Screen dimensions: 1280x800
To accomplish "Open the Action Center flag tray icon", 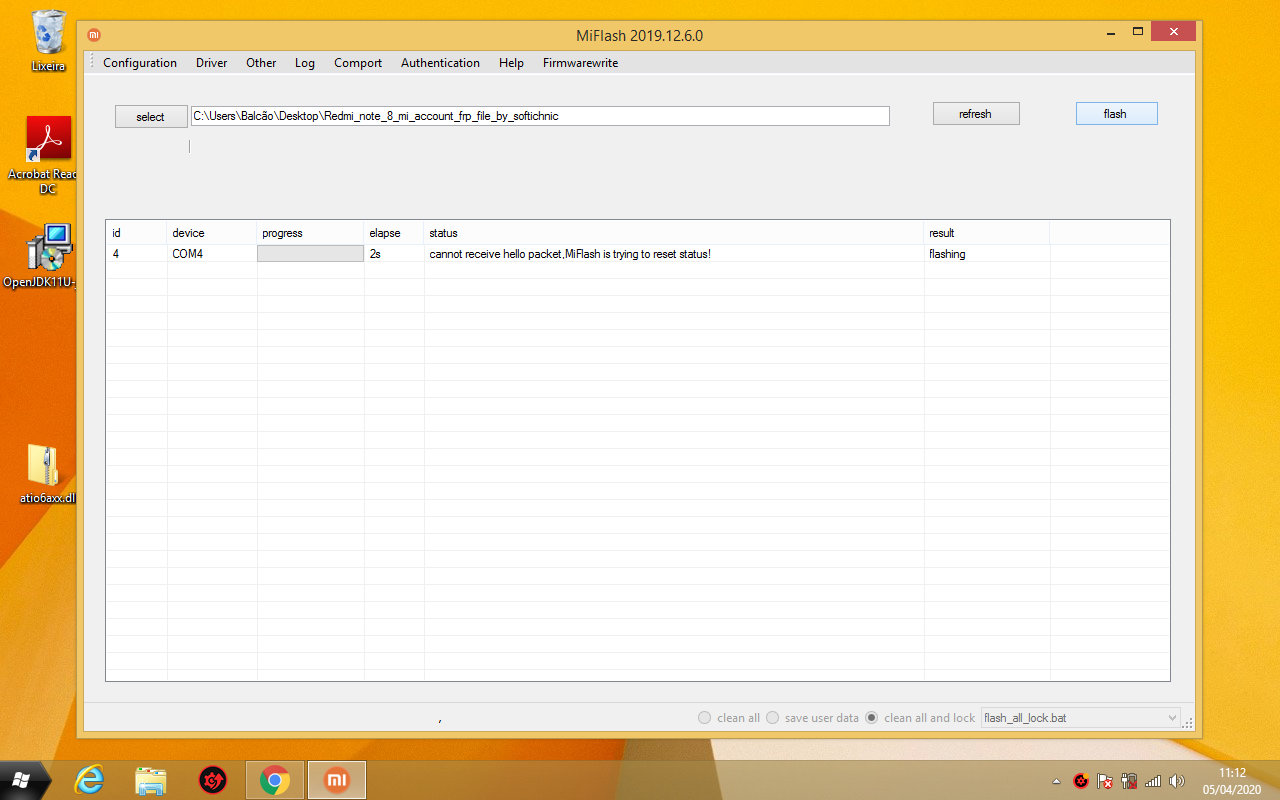I will point(1106,781).
